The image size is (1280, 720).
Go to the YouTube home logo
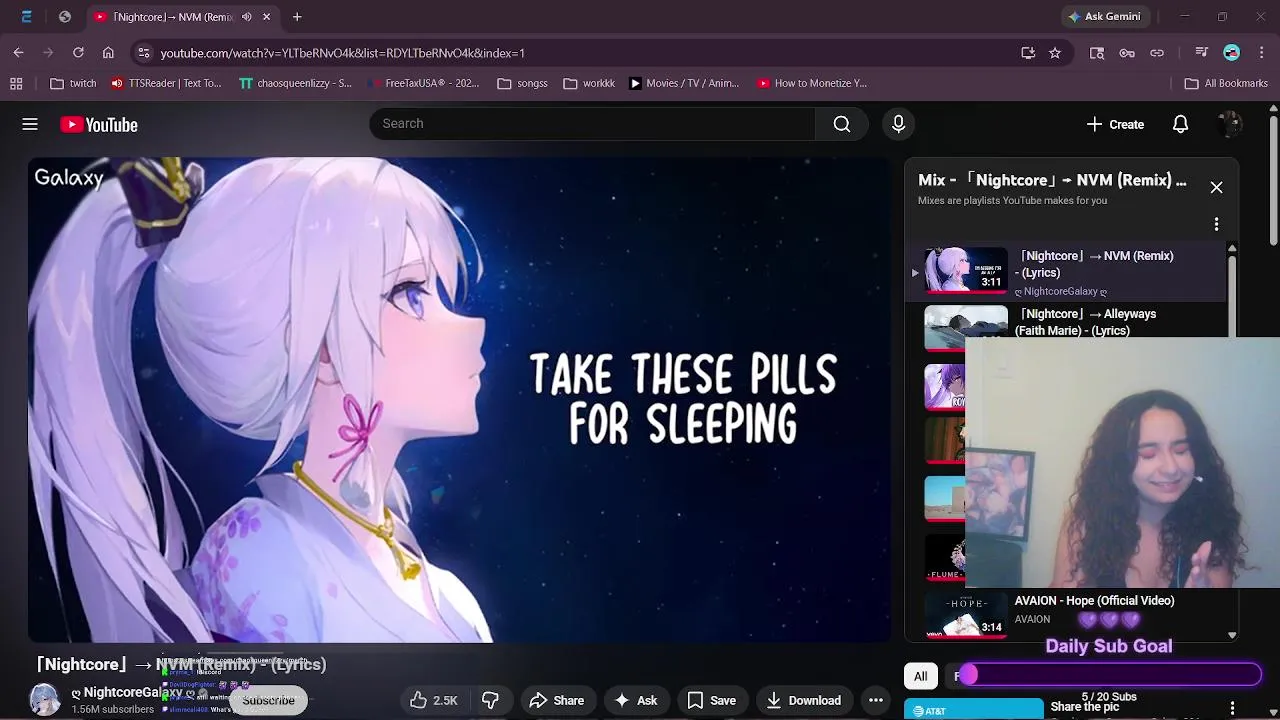(x=98, y=124)
